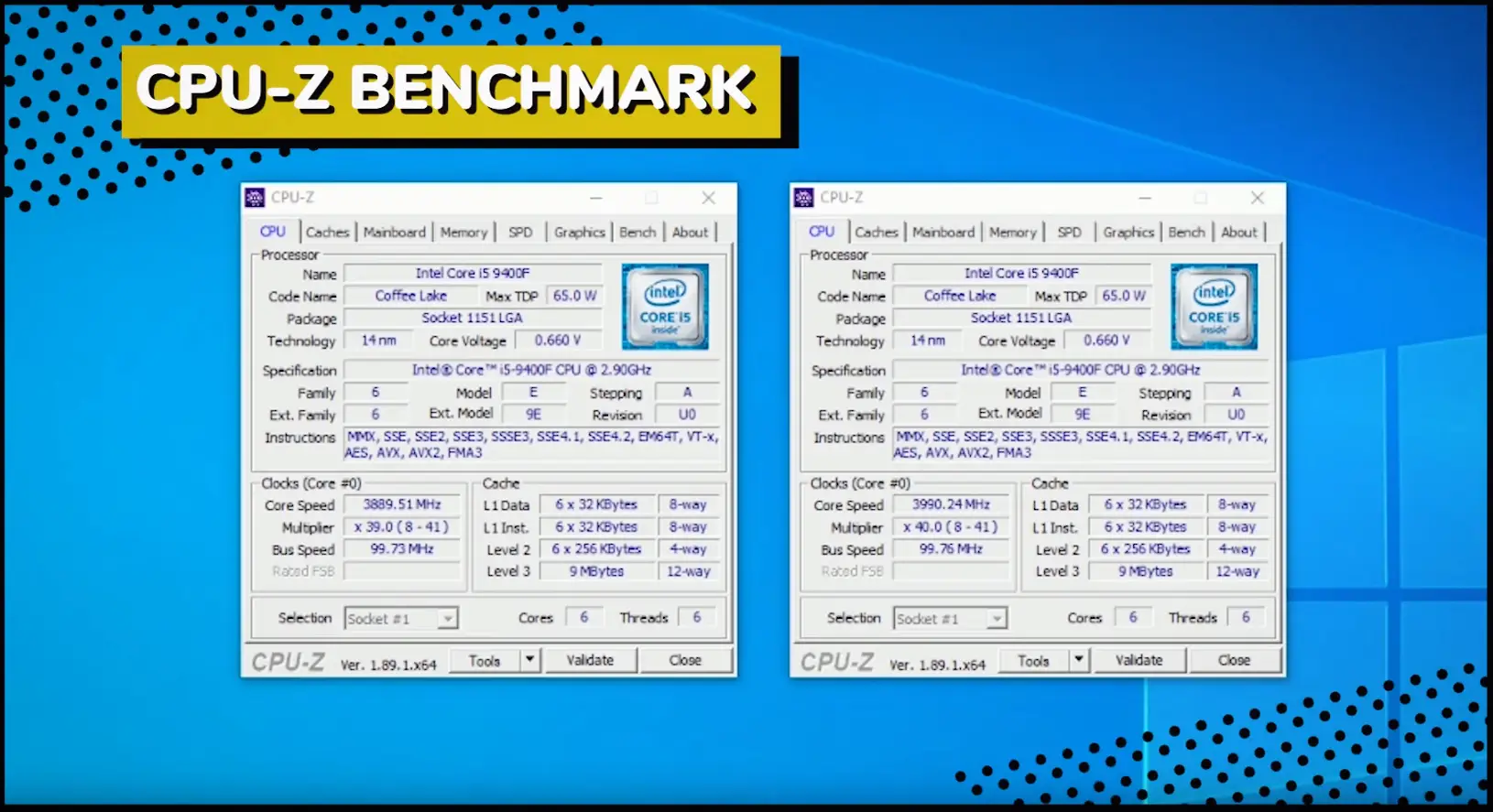Click the CPU-Z app icon in left window title bar
The width and height of the screenshot is (1493, 812).
point(255,197)
